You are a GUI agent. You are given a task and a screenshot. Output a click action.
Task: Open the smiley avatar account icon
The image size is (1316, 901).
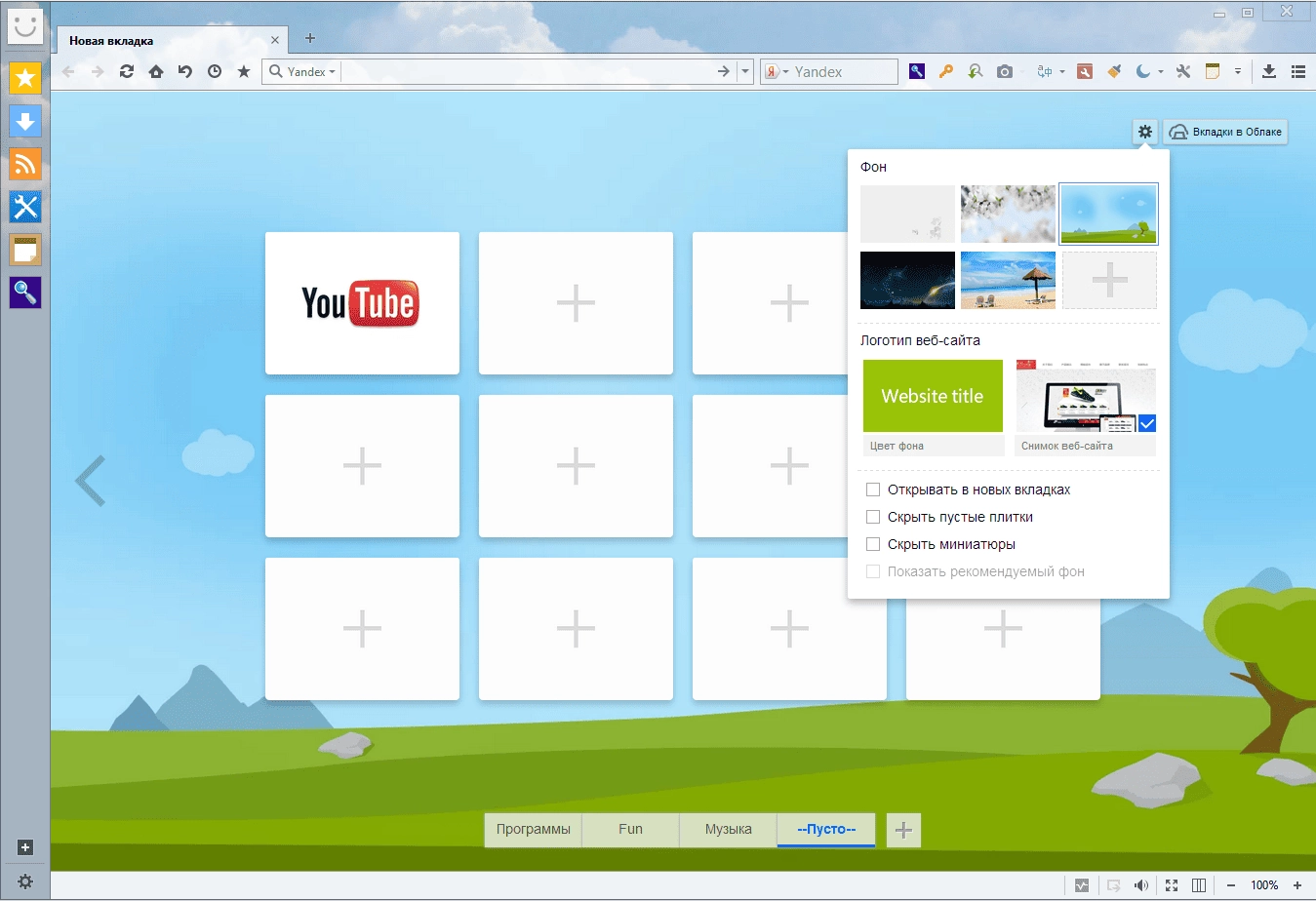coord(25,26)
